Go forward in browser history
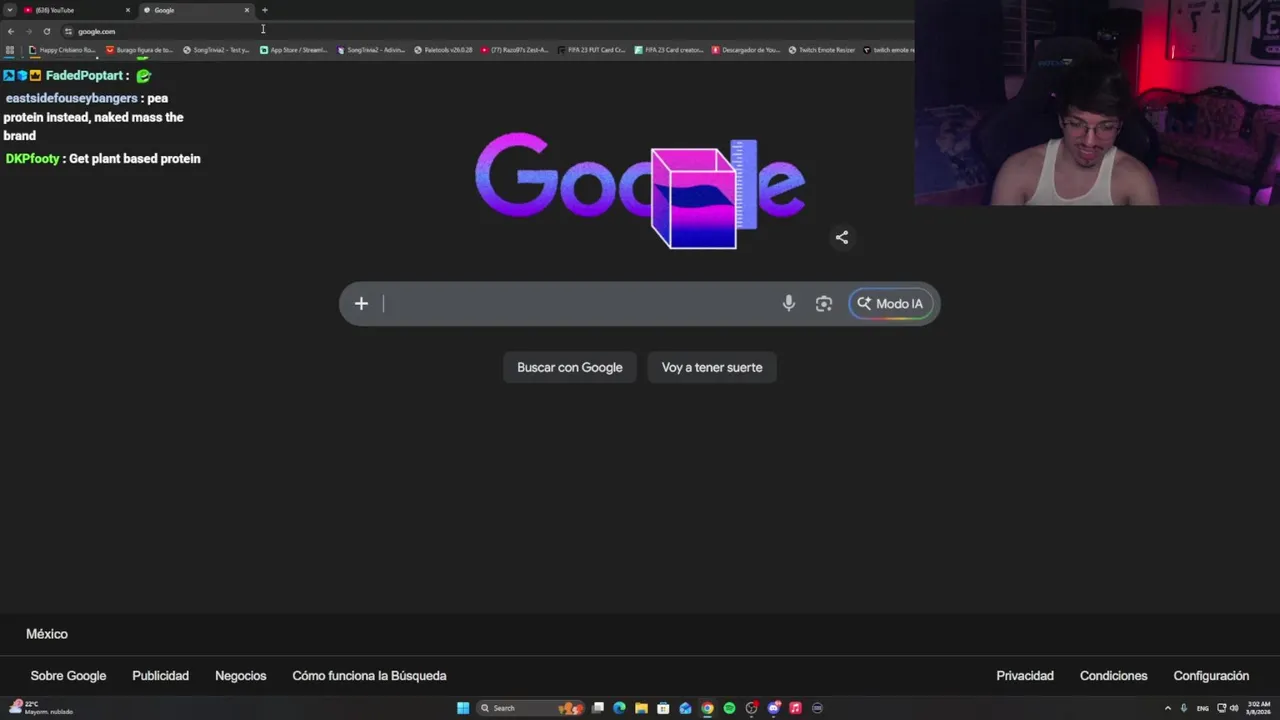Viewport: 1280px width, 720px height. [x=29, y=31]
